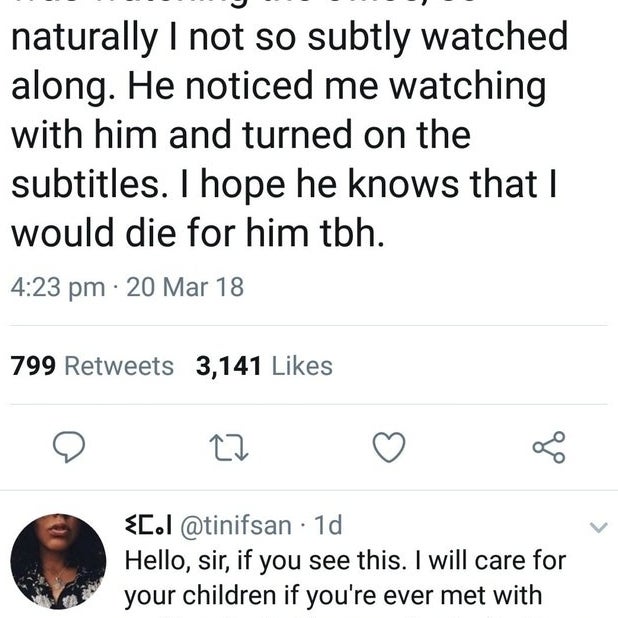Like the tweet with the heart icon

[x=389, y=447]
